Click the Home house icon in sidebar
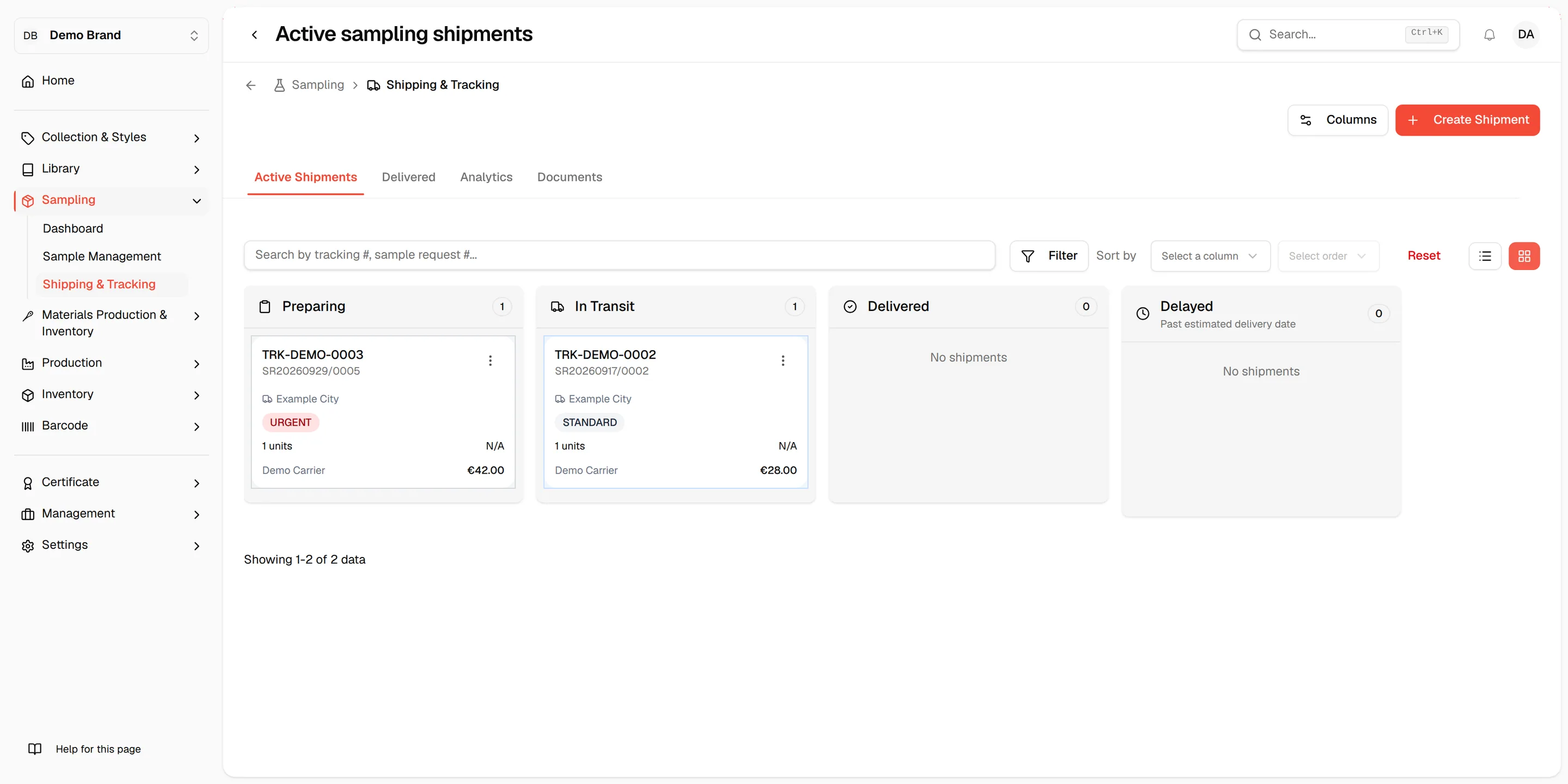 click(28, 81)
